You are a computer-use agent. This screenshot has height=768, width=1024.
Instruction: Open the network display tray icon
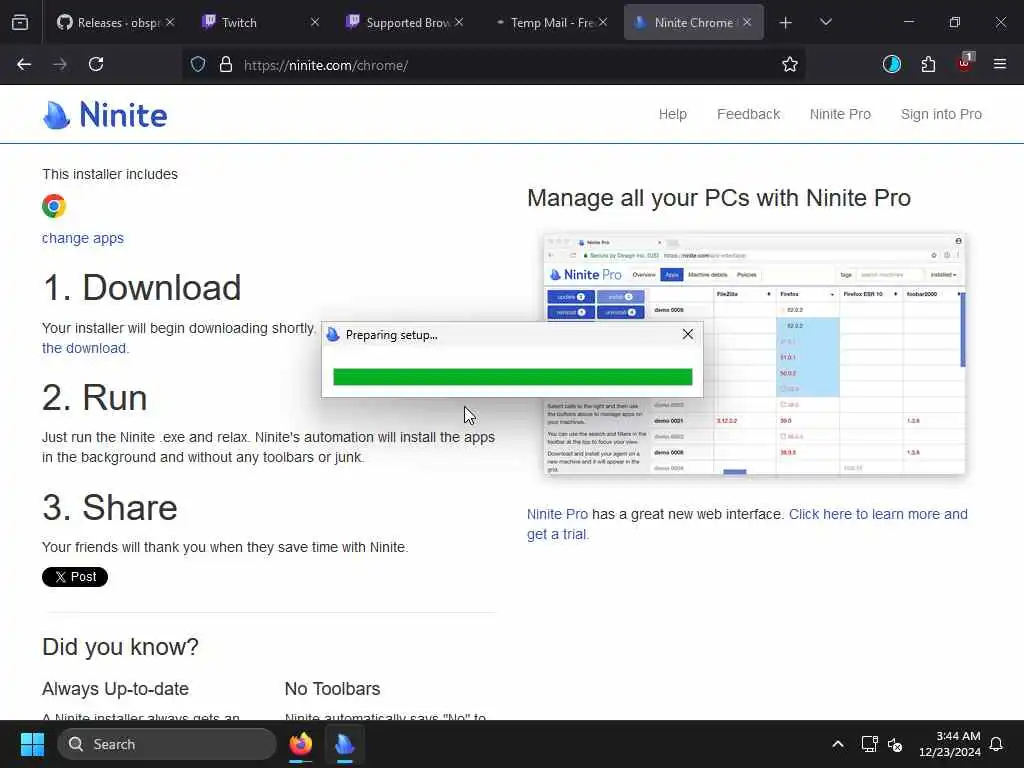pos(869,744)
